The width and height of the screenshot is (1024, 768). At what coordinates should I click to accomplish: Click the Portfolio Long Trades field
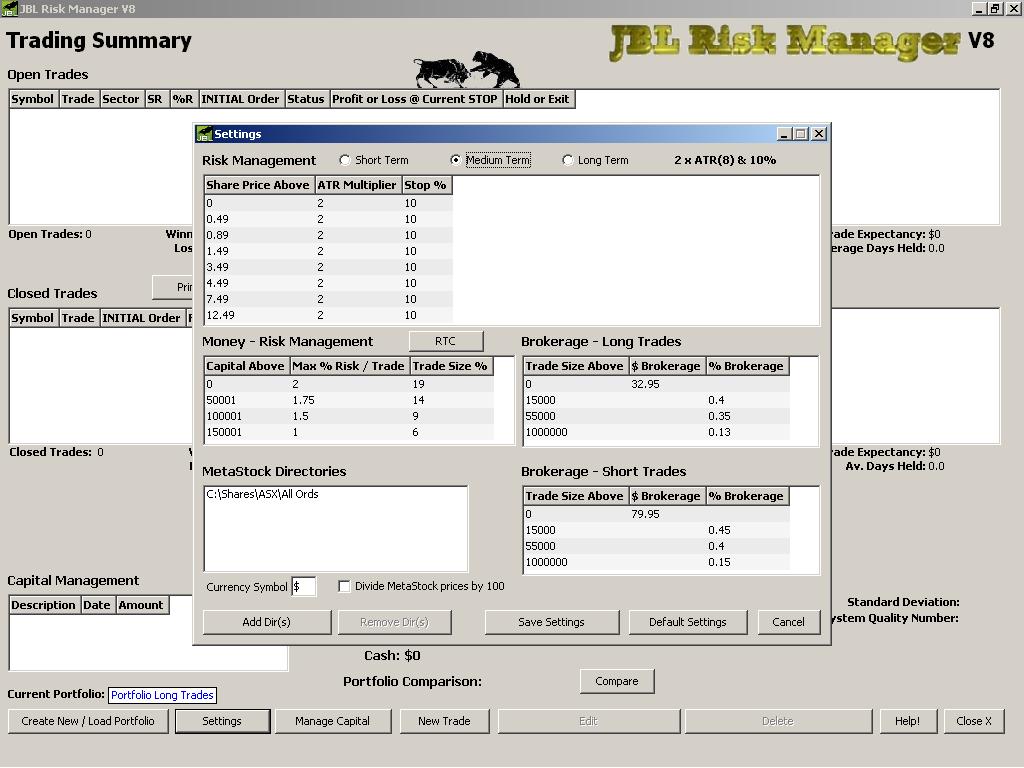[x=162, y=696]
